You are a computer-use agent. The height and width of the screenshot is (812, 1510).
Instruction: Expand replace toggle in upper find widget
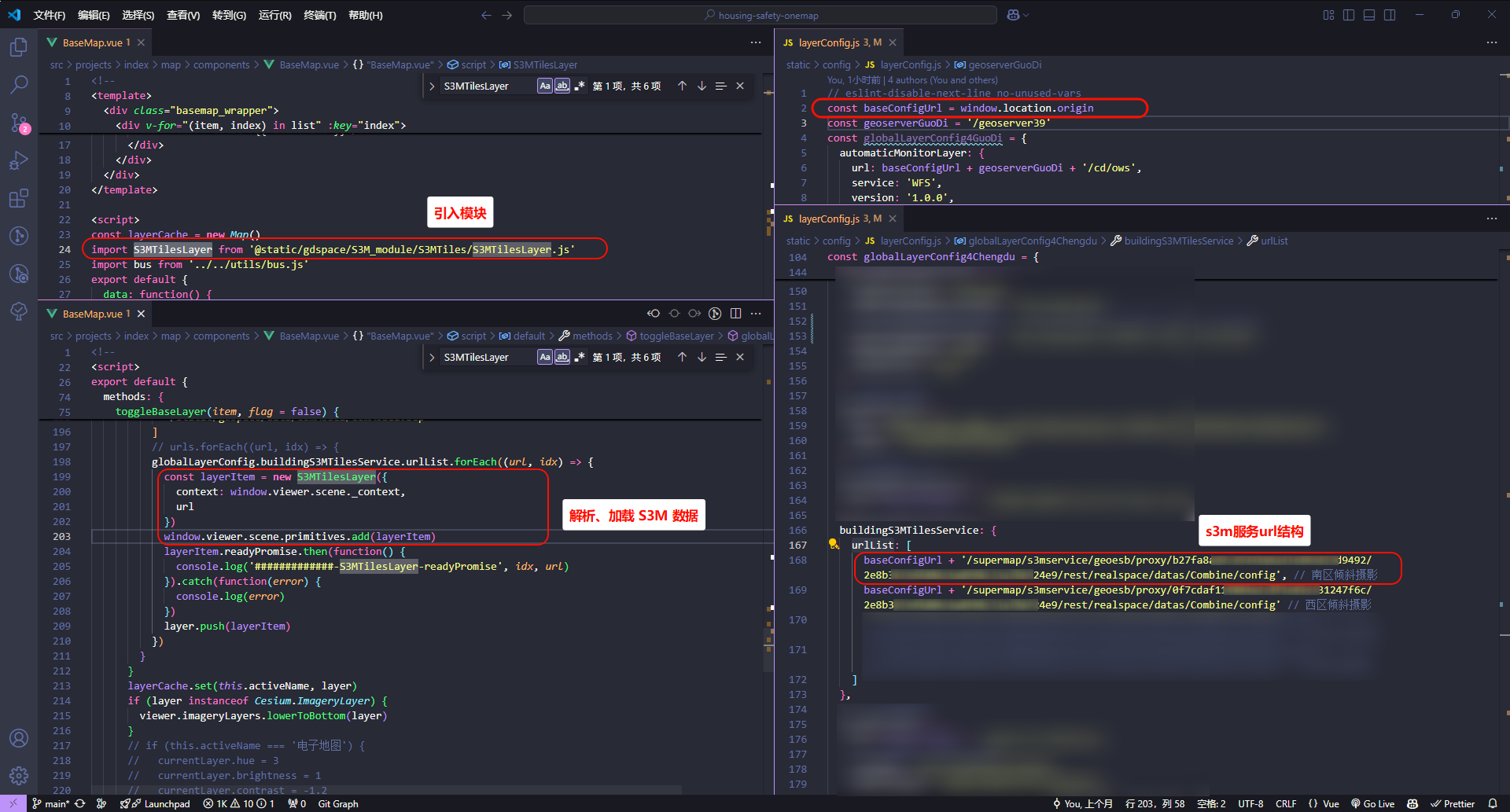point(432,86)
